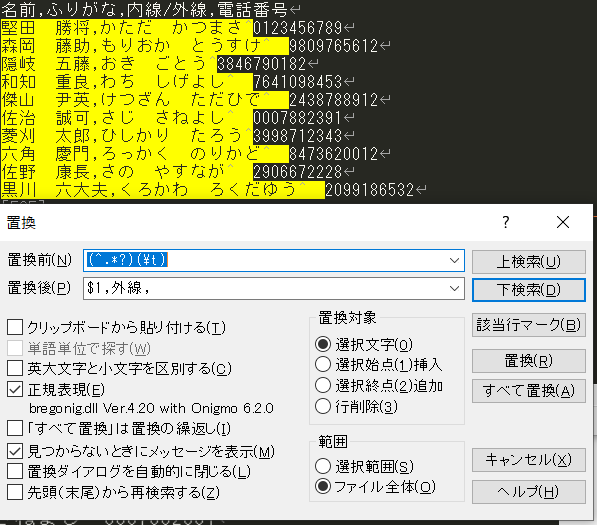Click the highlighted name 黒川 六大夫
This screenshot has height=525, width=597.
click(x=55, y=190)
